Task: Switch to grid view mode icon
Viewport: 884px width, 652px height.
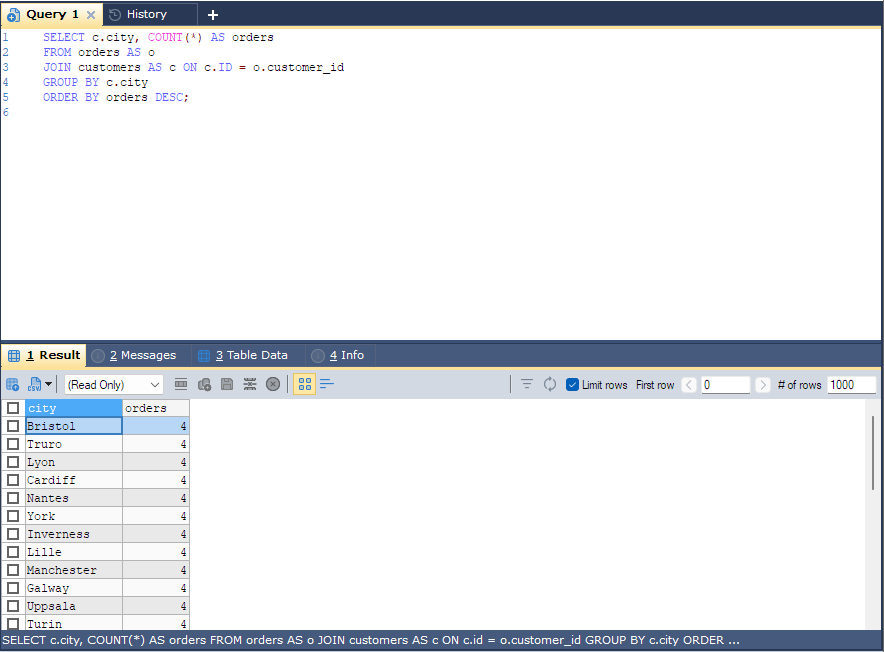Action: (x=304, y=385)
